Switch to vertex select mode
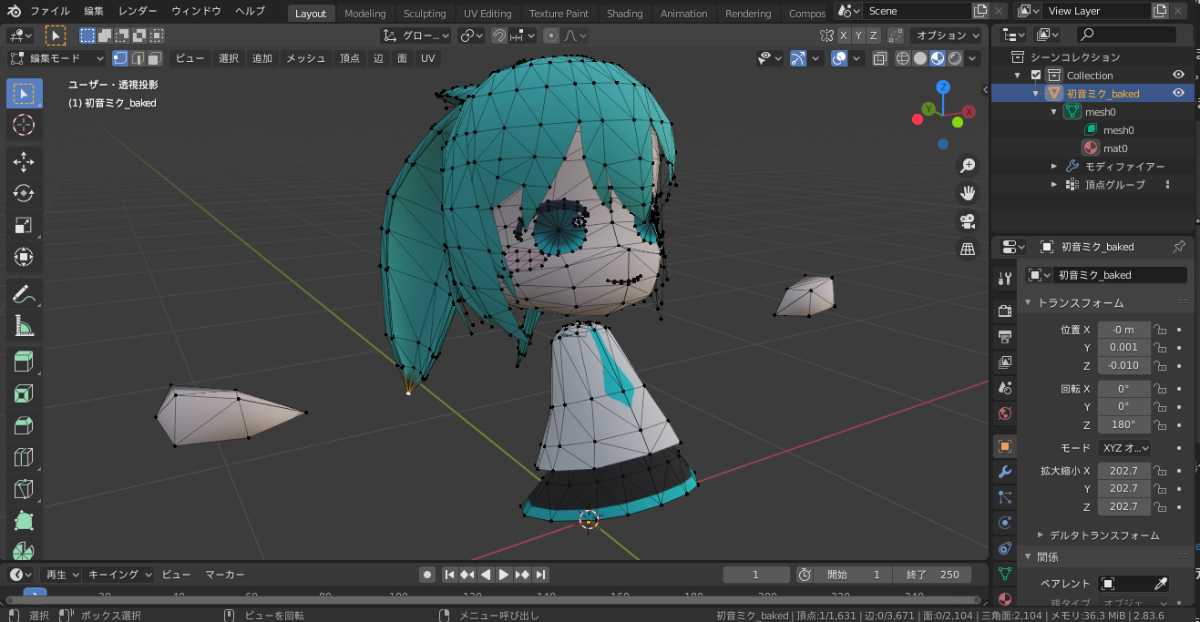 click(120, 58)
